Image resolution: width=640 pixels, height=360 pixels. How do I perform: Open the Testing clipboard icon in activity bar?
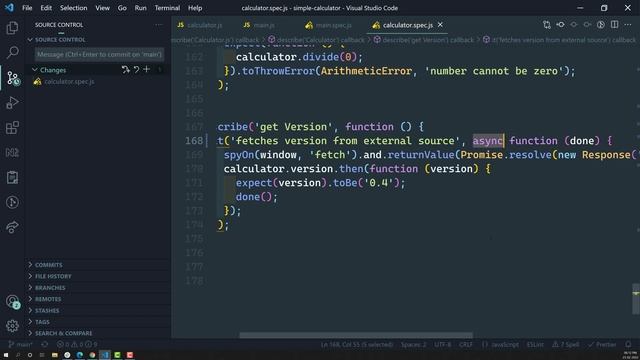click(12, 178)
